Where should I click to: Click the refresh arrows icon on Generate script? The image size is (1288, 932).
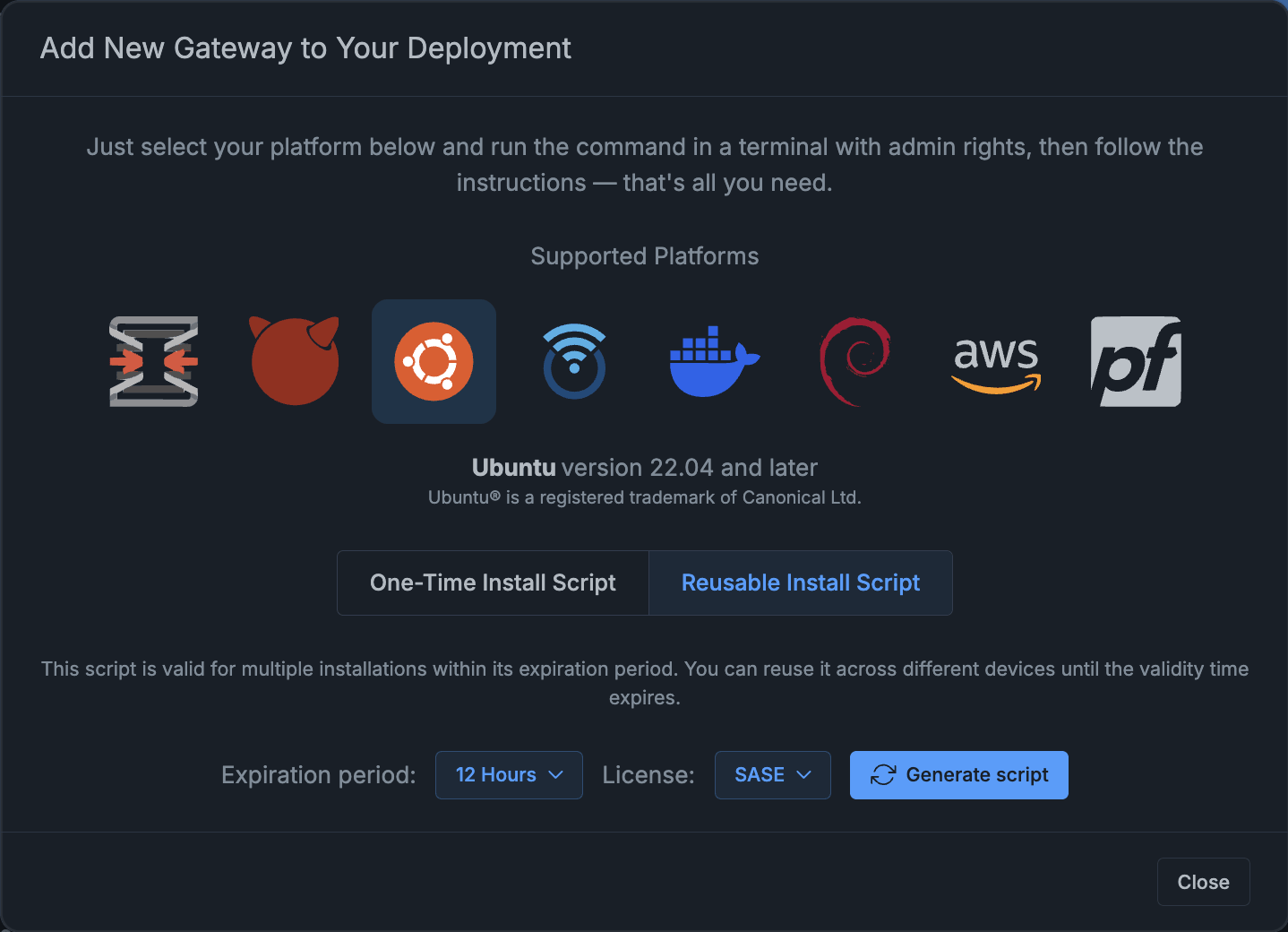[x=883, y=775]
